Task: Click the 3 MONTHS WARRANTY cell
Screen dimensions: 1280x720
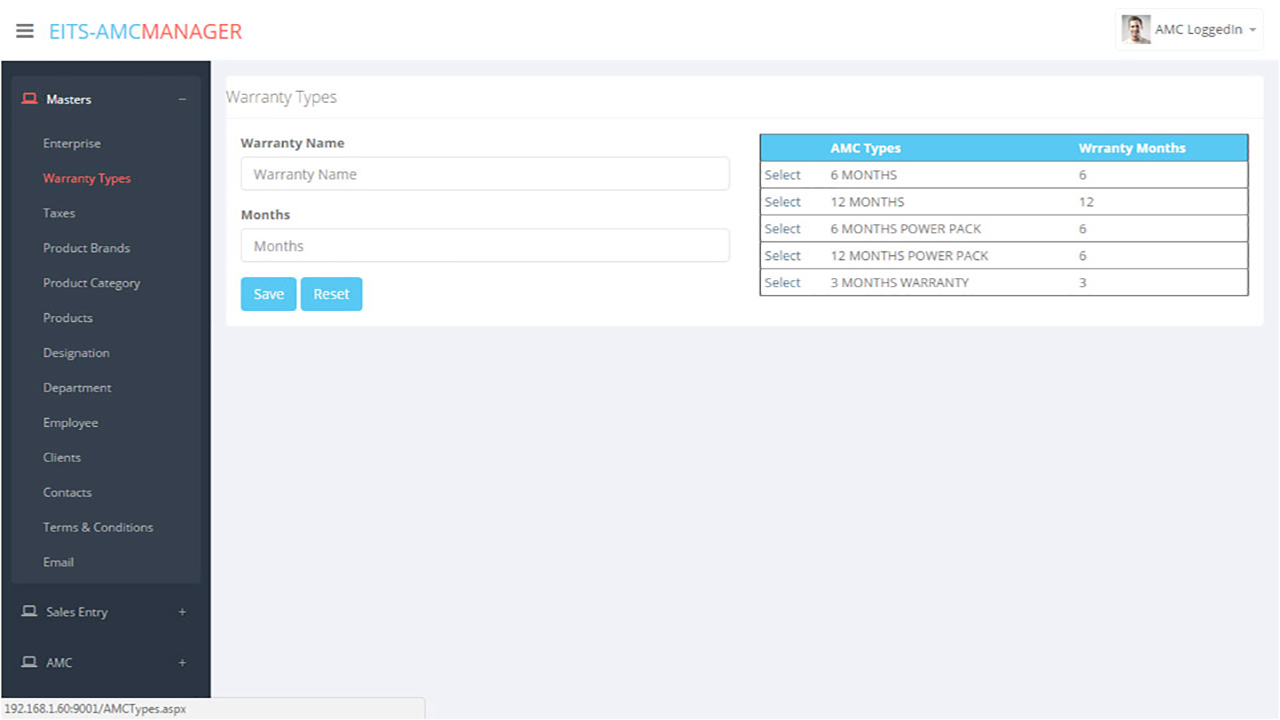Action: [900, 283]
